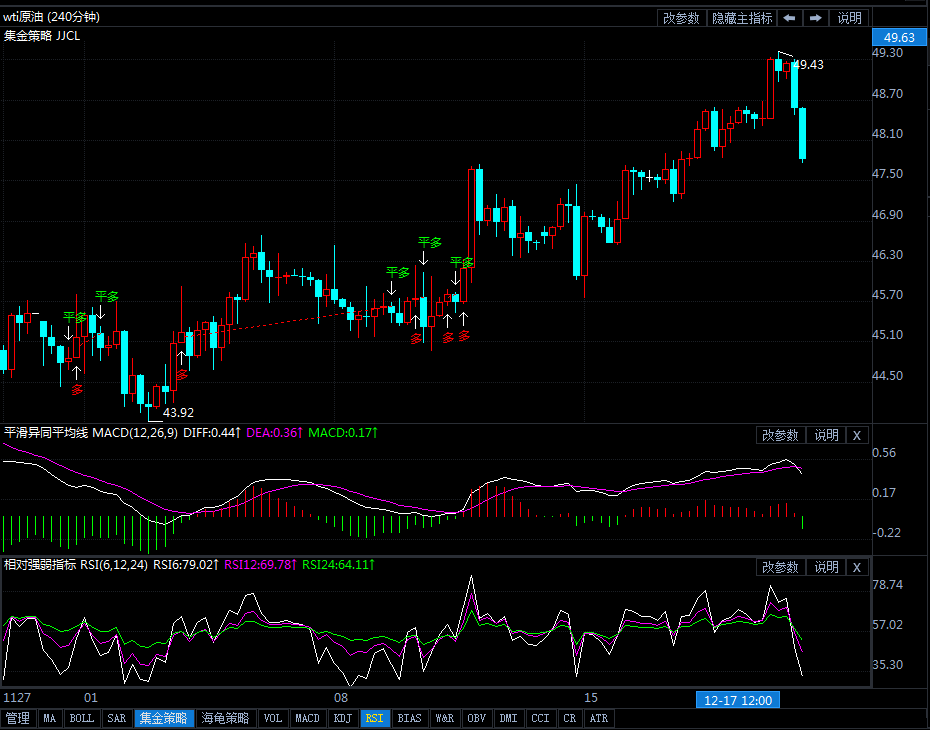
Task: Activate the ATR indicator tab
Action: point(598,718)
